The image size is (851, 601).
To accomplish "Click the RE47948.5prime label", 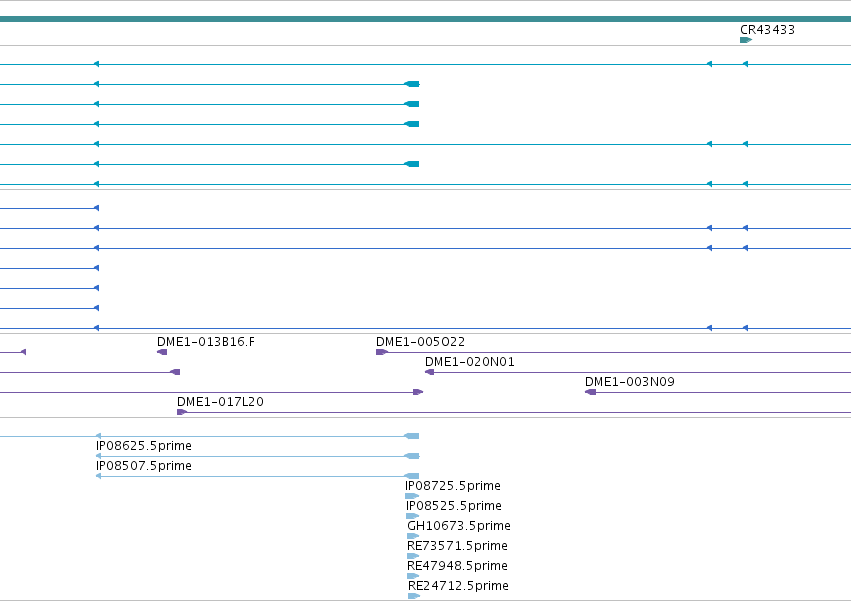I will click(458, 566).
